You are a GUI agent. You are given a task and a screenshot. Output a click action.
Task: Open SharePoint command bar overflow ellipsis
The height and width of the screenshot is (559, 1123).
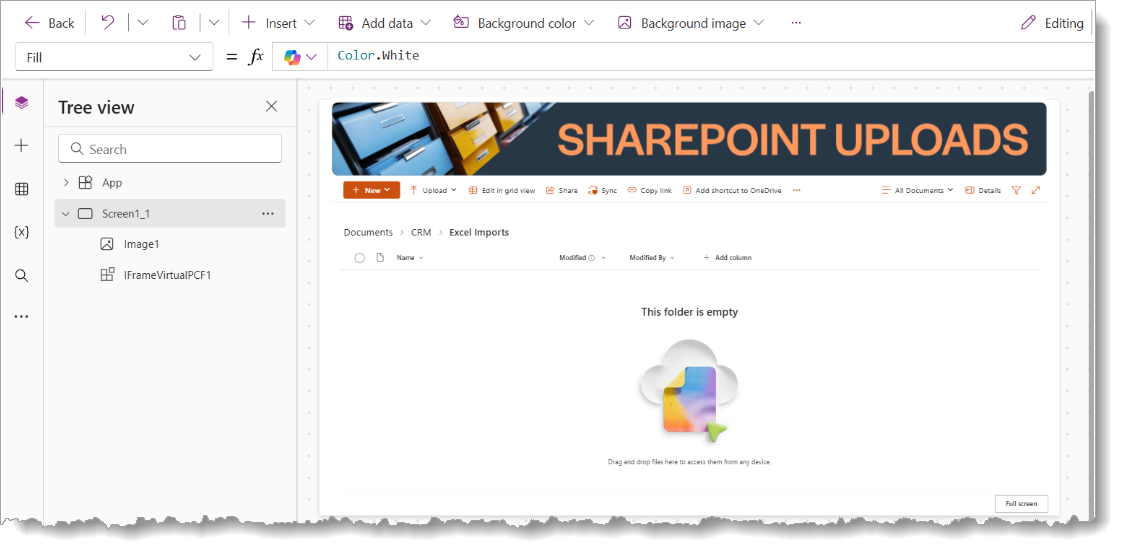(x=796, y=190)
